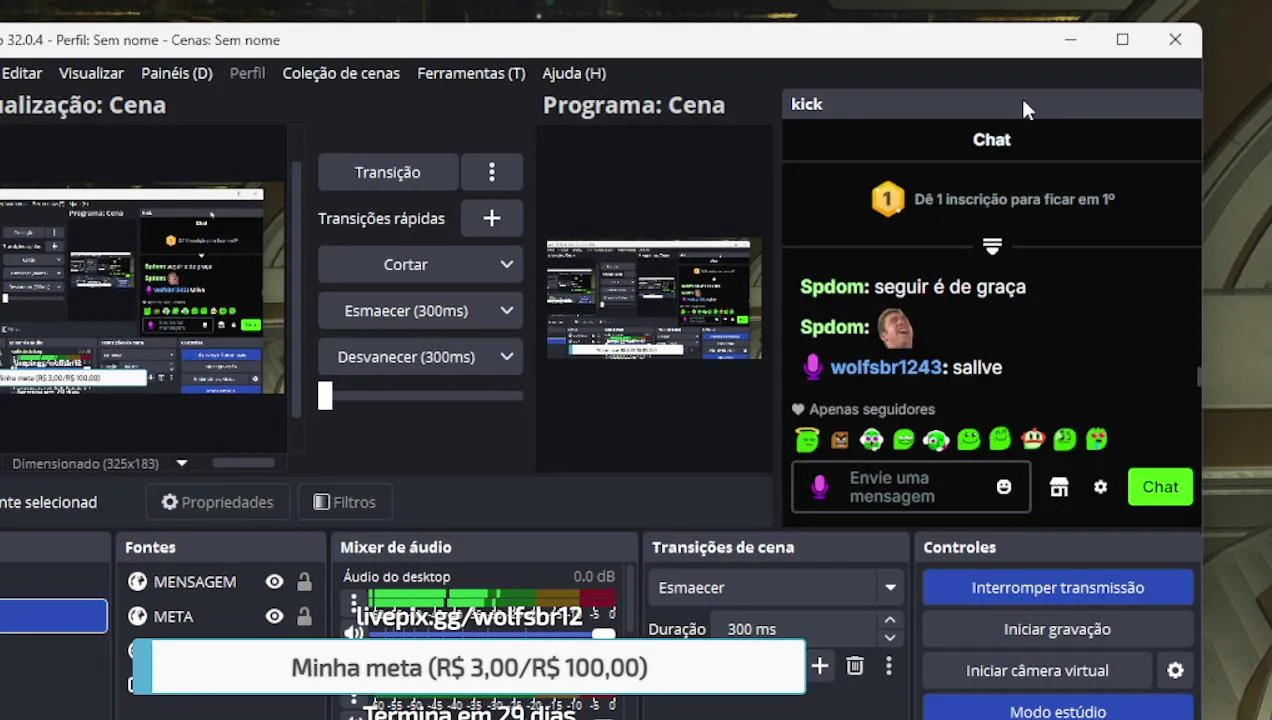Image resolution: width=1272 pixels, height=720 pixels.
Task: Open the Coleção de cenas menu
Action: [x=341, y=73]
